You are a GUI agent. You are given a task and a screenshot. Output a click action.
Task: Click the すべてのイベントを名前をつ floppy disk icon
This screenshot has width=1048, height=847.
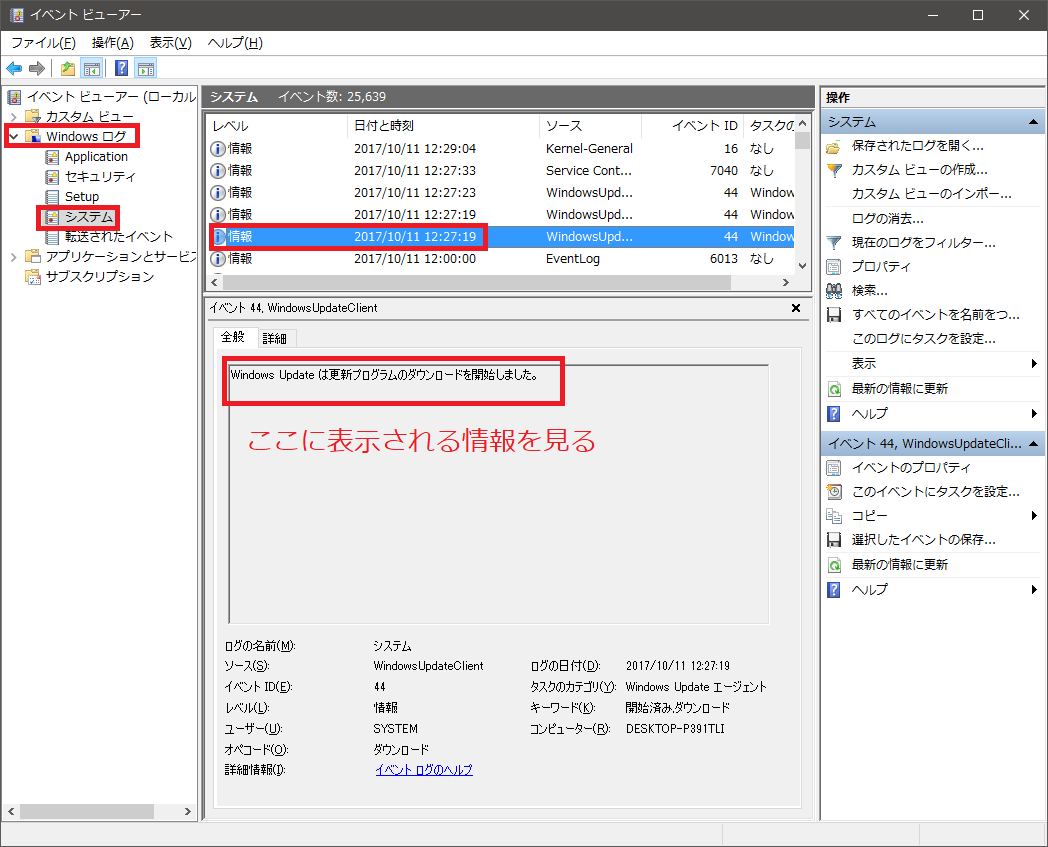[833, 315]
